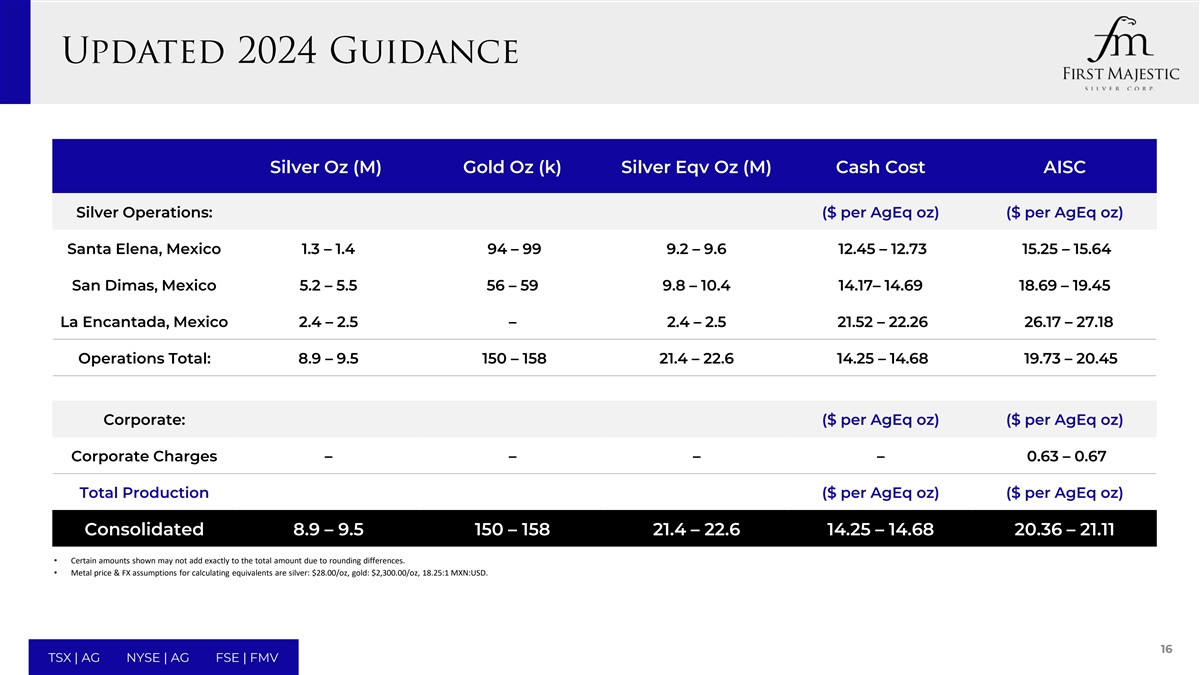Viewport: 1200px width, 675px height.
Task: Click Consolidated AISC value 20.36 – 21.11
Action: coord(1064,530)
